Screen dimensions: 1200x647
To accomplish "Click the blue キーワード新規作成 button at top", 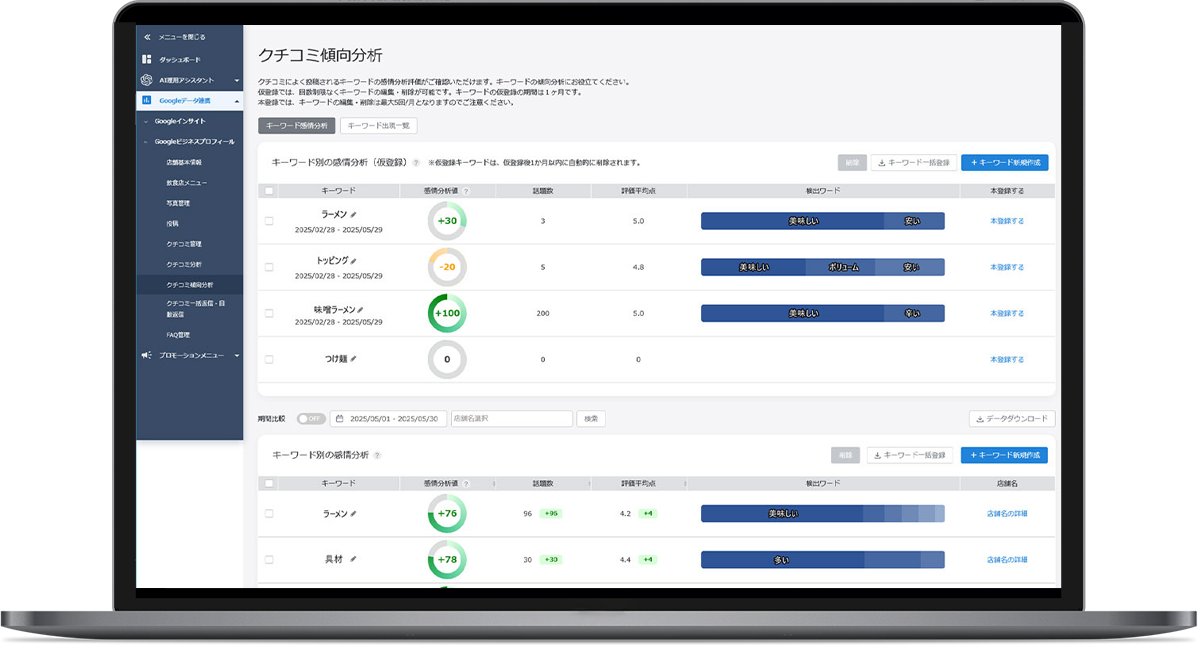I will [1004, 162].
